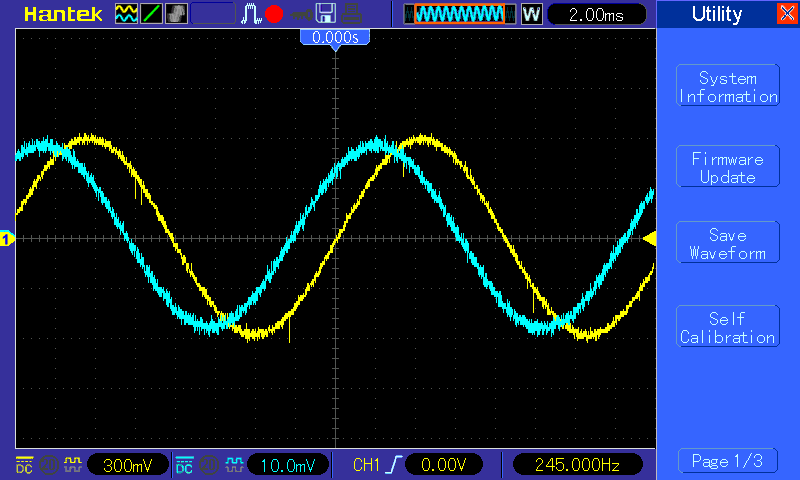Click the CH1 300mV vertical scale readout
The image size is (800, 480).
click(128, 465)
